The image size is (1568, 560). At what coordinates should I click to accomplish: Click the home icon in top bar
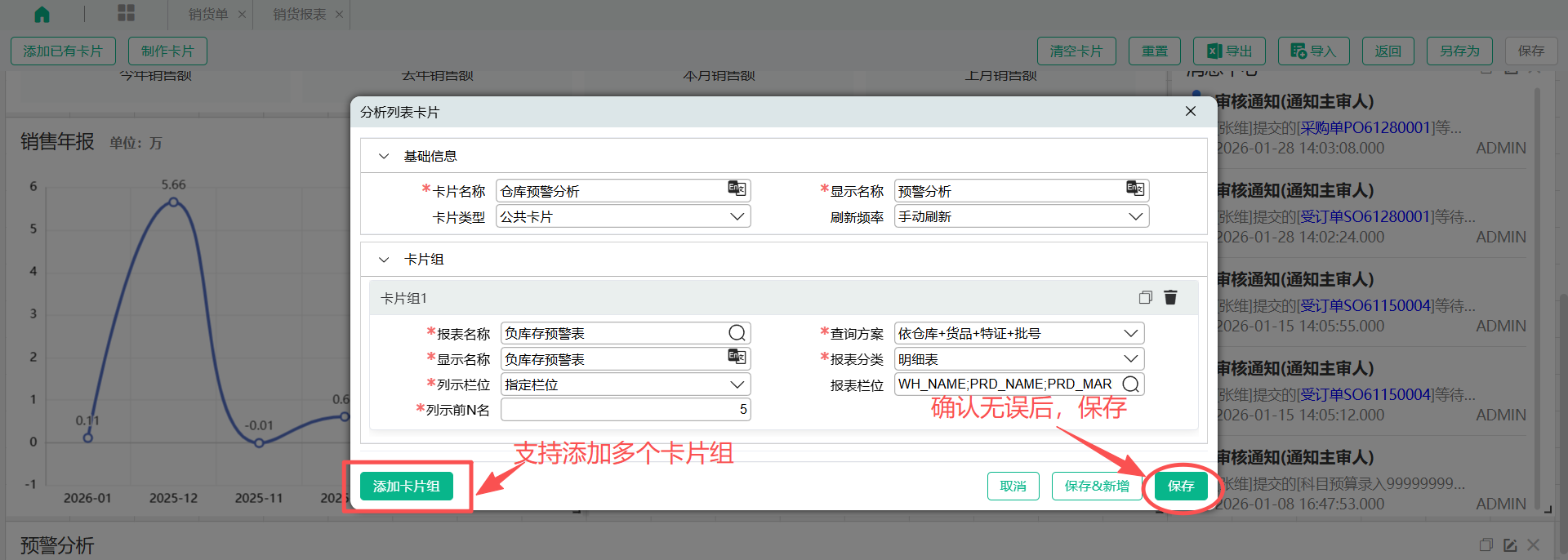coord(42,14)
